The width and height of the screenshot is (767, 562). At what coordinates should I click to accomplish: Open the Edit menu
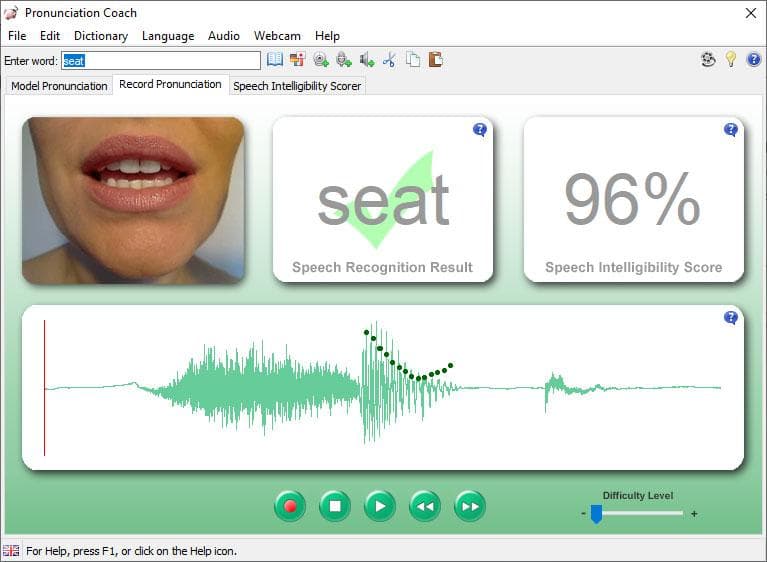coord(50,36)
